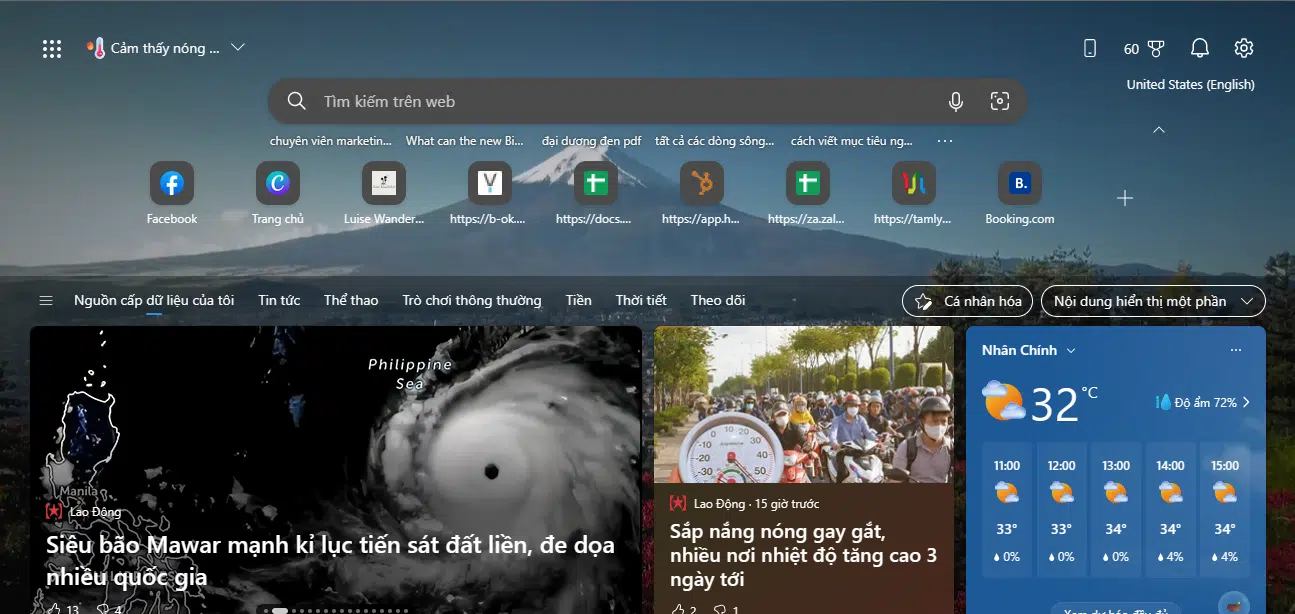Select suggestion 'tất cả các dòng sông...'
Viewport: 1295px width, 614px height.
pos(714,141)
